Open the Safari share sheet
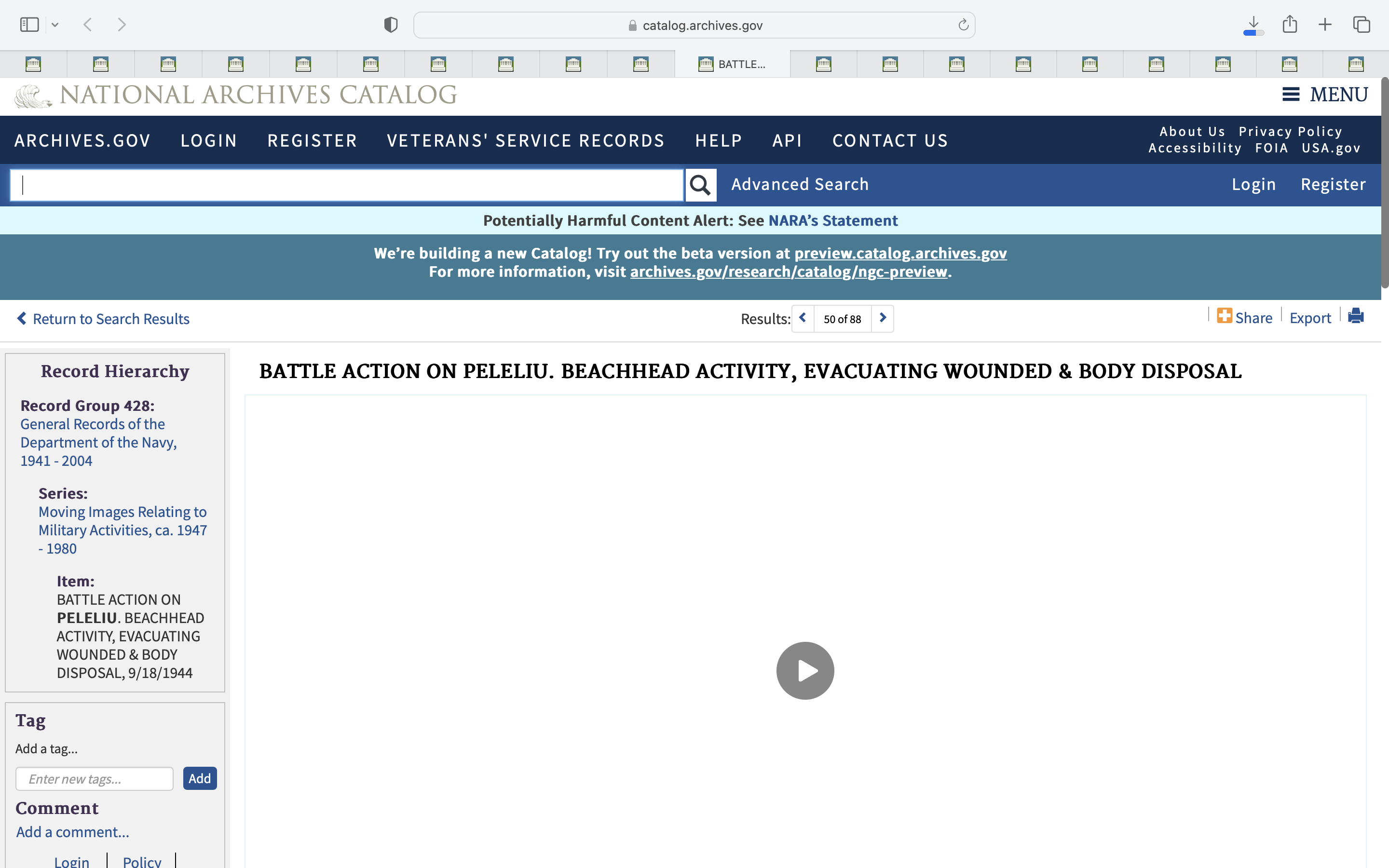The height and width of the screenshot is (868, 1389). point(1290,25)
